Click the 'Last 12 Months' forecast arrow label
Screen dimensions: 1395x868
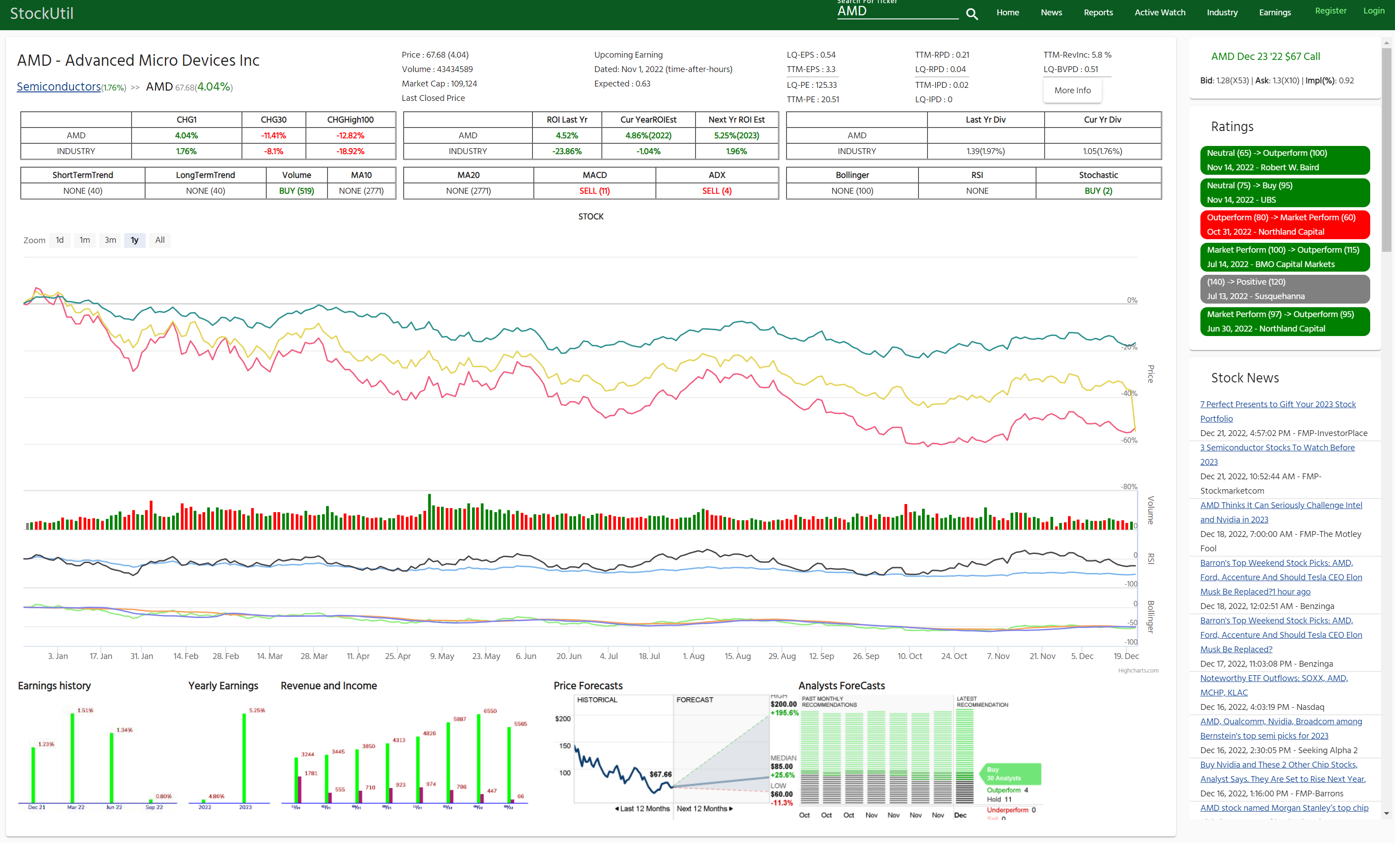point(642,809)
